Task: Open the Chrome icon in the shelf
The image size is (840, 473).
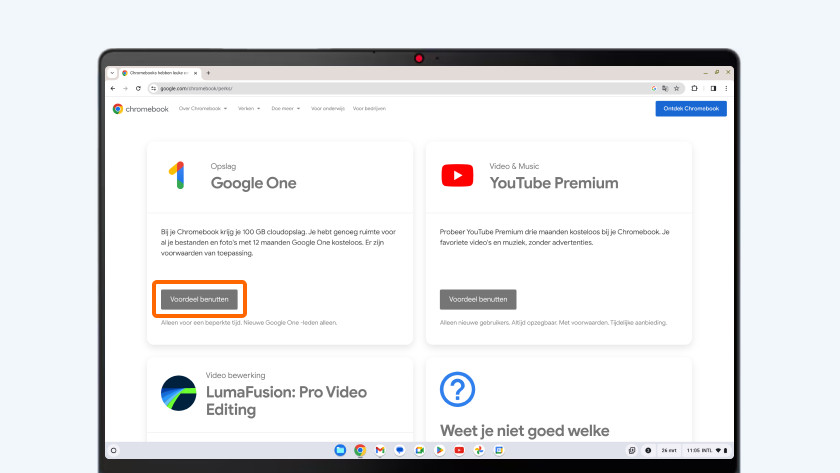Action: click(x=360, y=450)
